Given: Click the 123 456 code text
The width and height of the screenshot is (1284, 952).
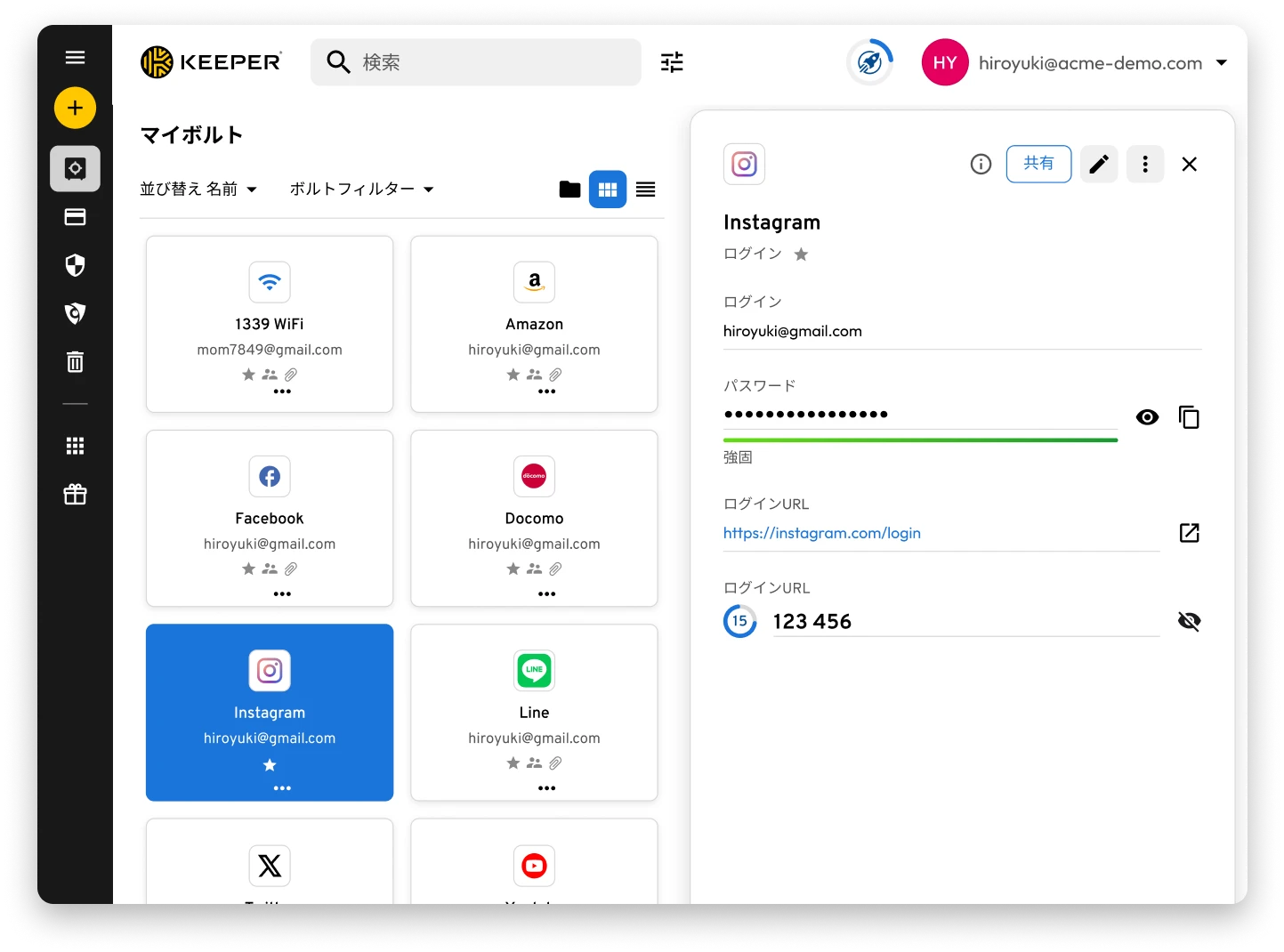Looking at the screenshot, I should pyautogui.click(x=812, y=621).
